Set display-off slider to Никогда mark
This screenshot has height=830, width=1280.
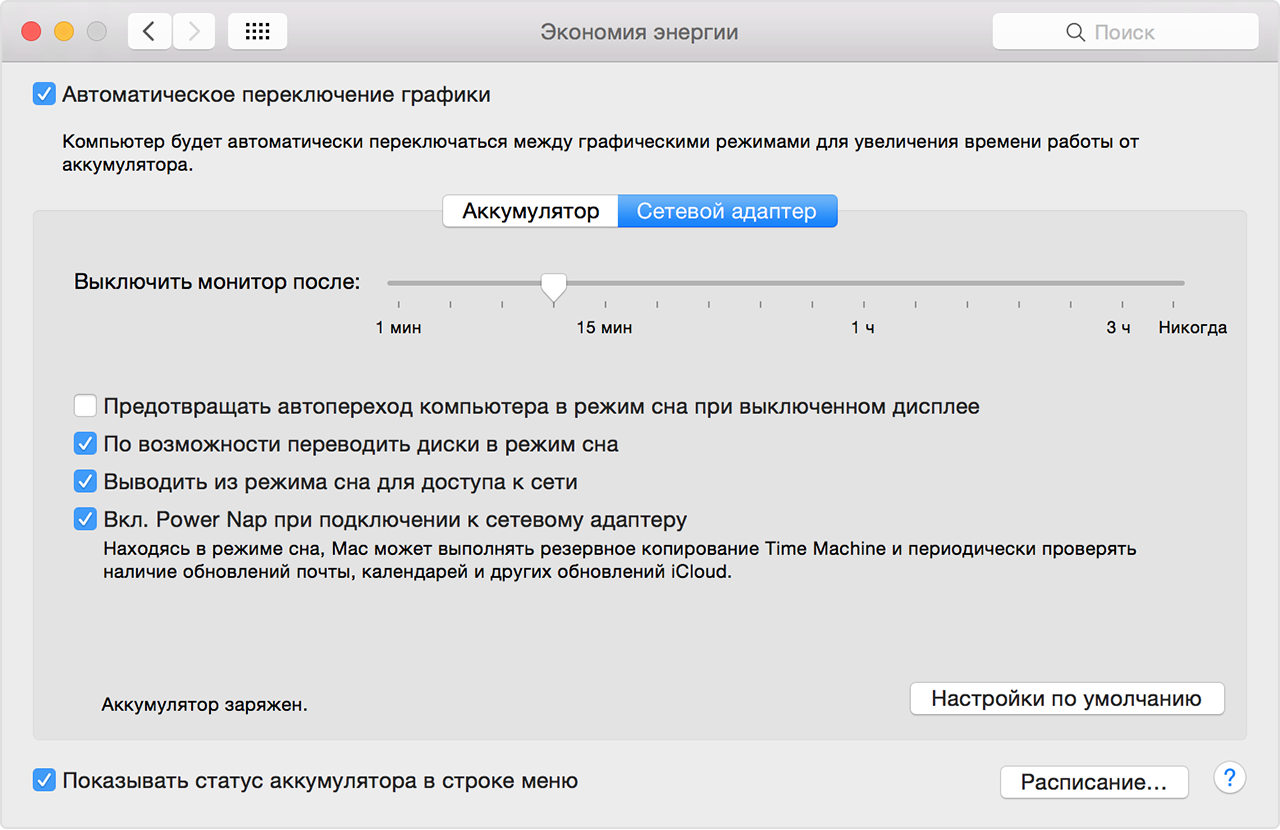1183,284
